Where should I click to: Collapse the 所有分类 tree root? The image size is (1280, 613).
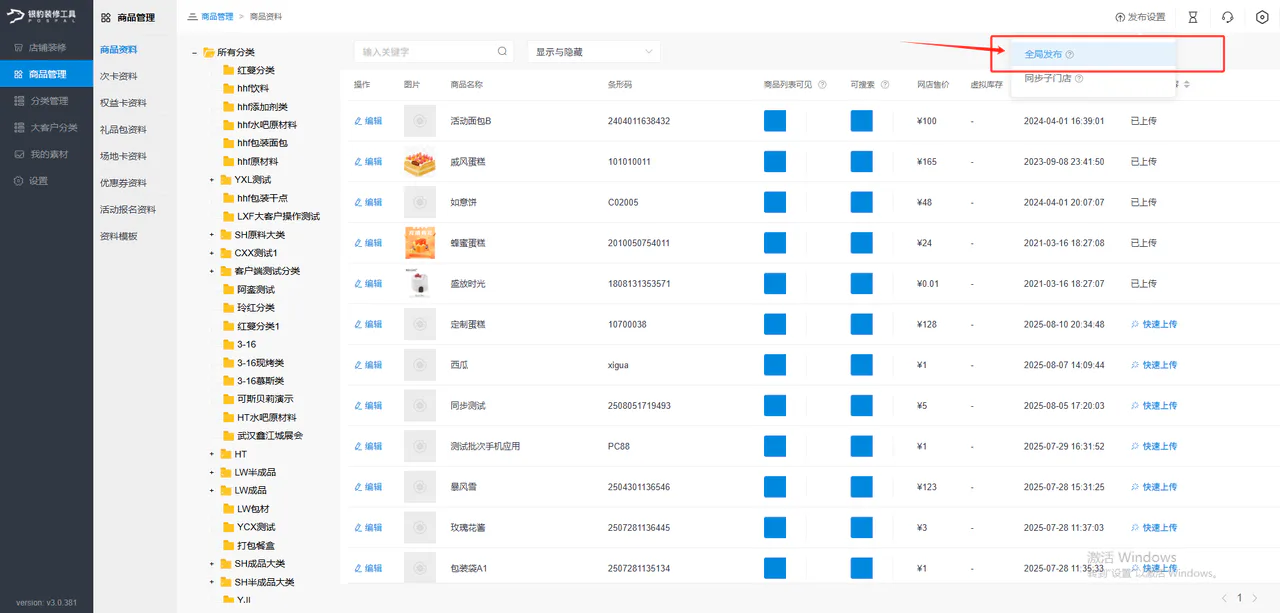[x=195, y=52]
